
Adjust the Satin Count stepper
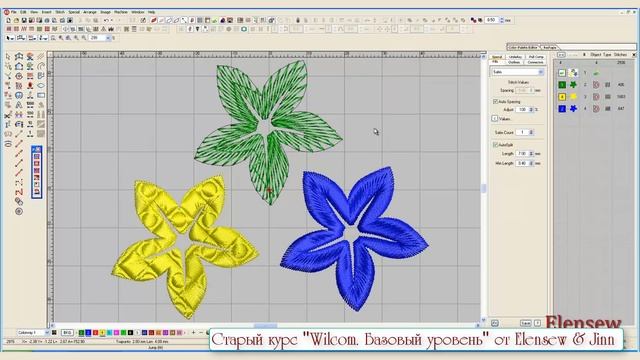[531, 132]
